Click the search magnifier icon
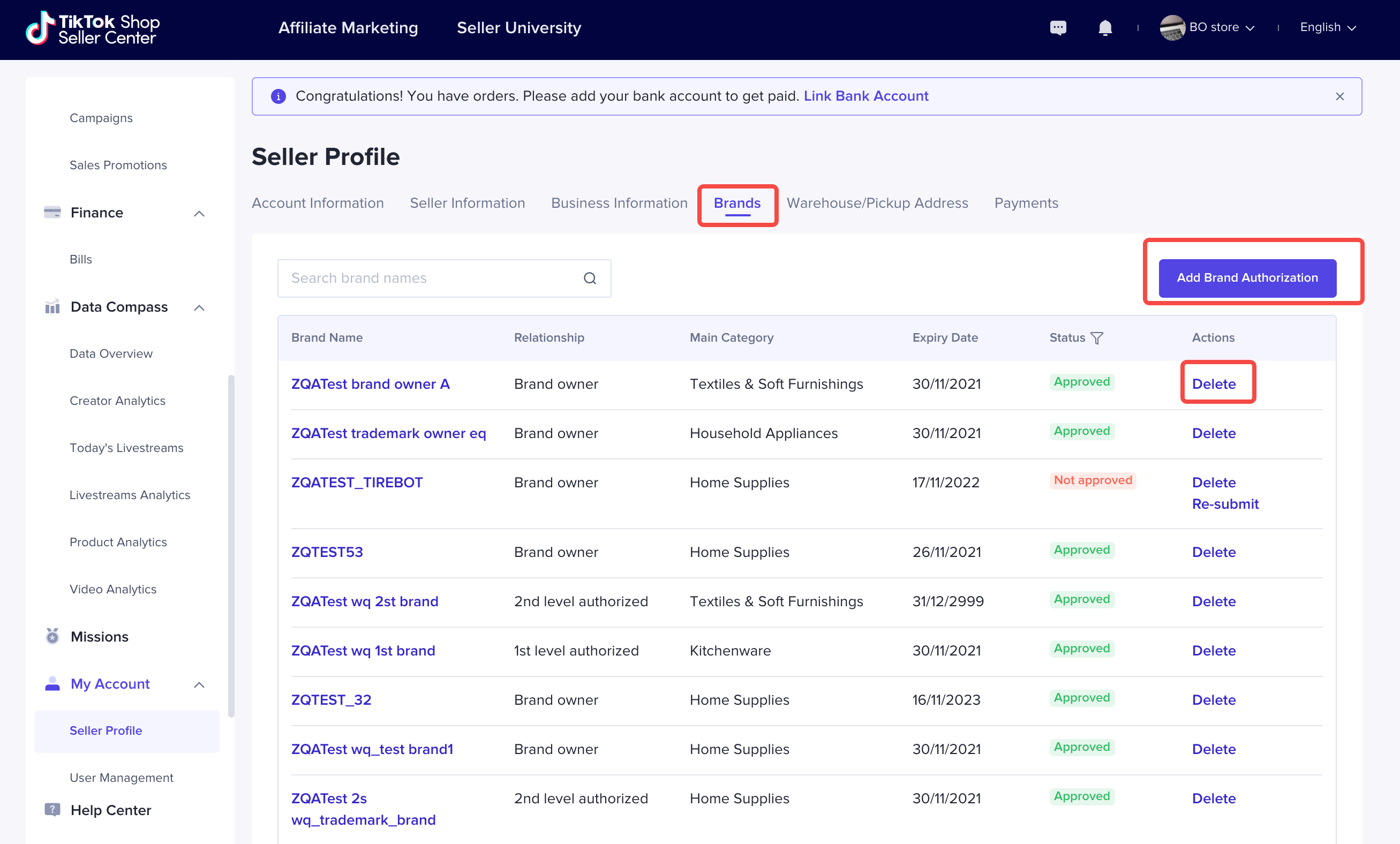 pyautogui.click(x=590, y=278)
